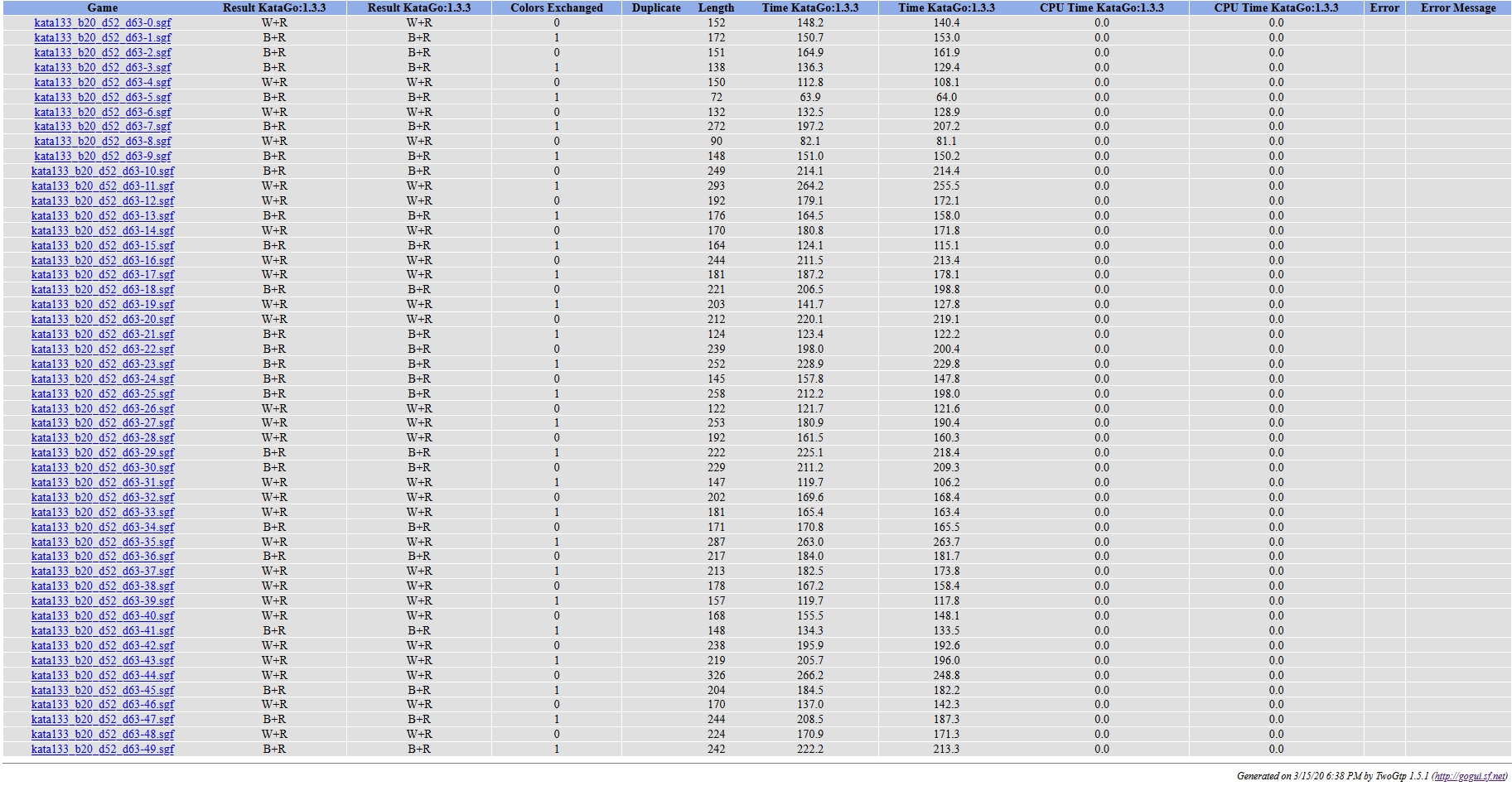Open kata133_b20_d52_d63-21.sgf game link
This screenshot has height=786, width=1512.
pos(103,335)
